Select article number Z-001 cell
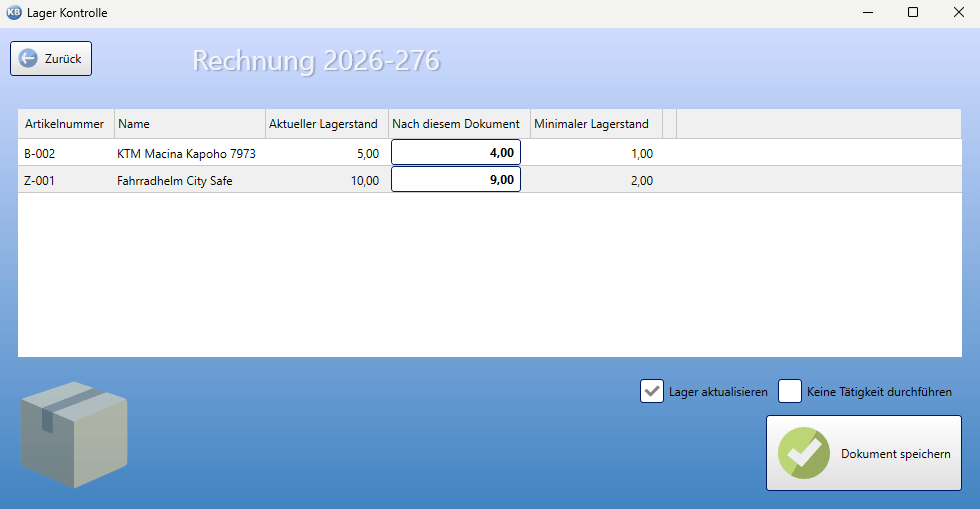Viewport: 980px width, 509px height. point(39,181)
